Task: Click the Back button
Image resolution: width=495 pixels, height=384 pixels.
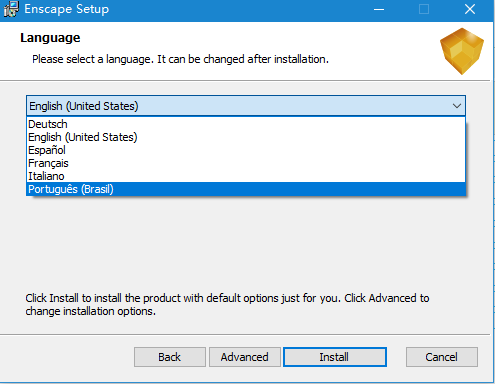Action: click(x=170, y=357)
